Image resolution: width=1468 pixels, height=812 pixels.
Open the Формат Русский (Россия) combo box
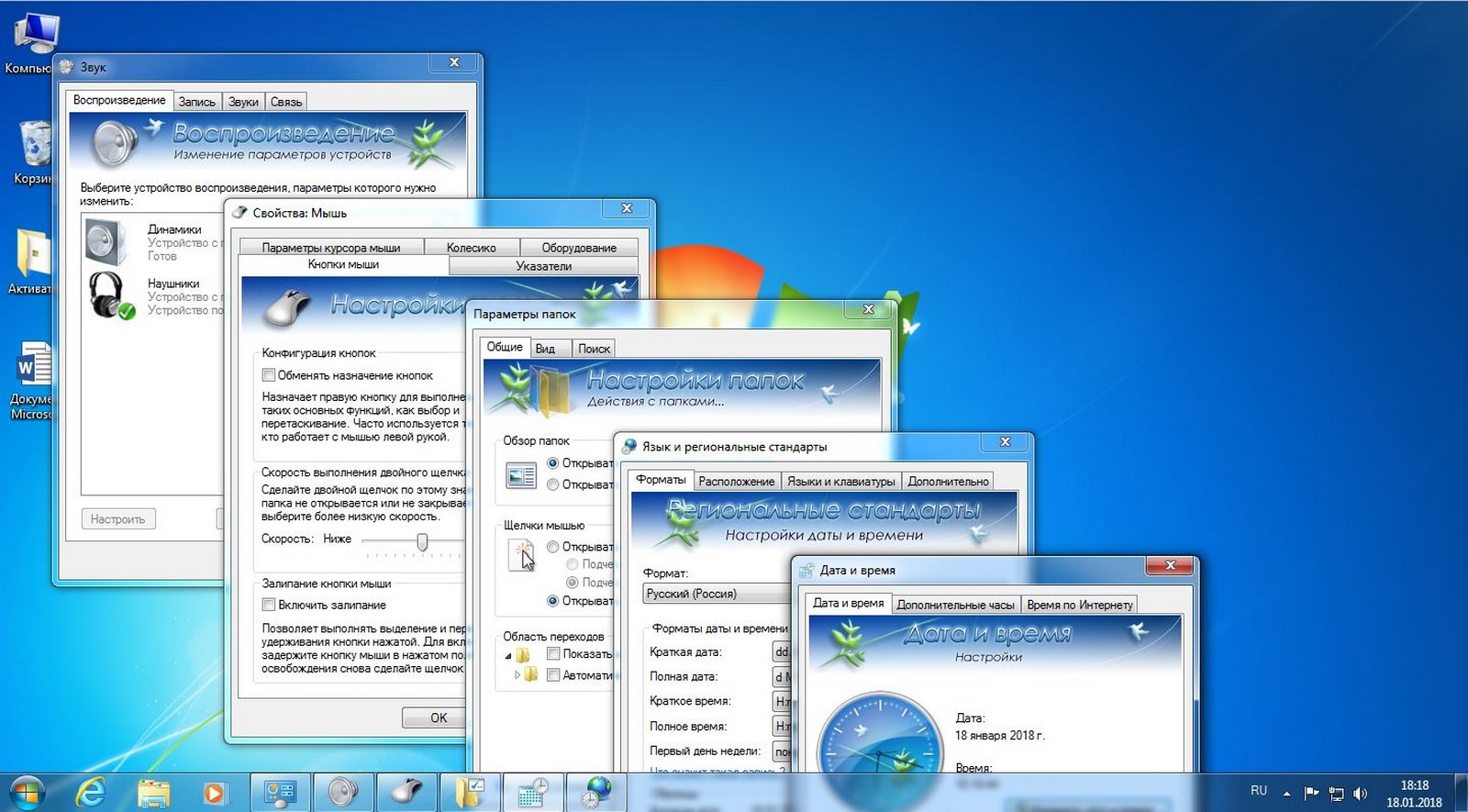tap(717, 594)
